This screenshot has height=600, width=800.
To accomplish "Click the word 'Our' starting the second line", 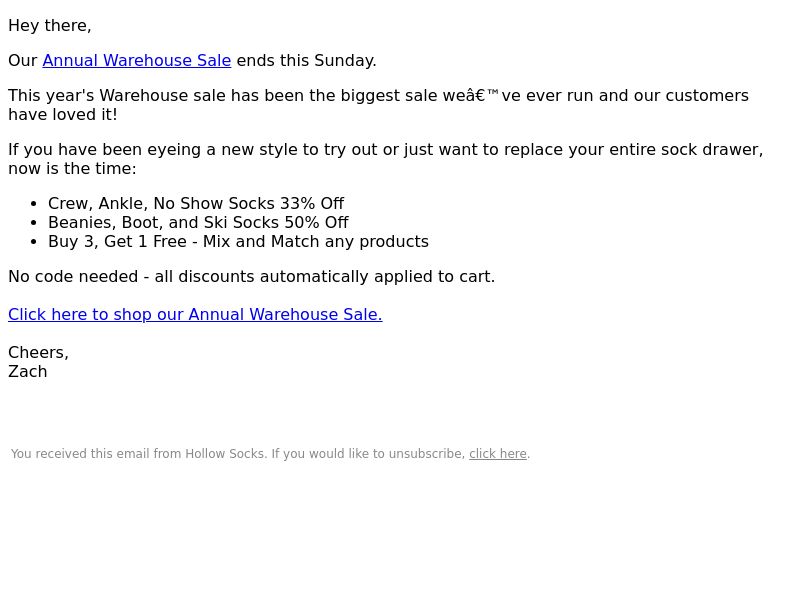I will pos(22,61).
